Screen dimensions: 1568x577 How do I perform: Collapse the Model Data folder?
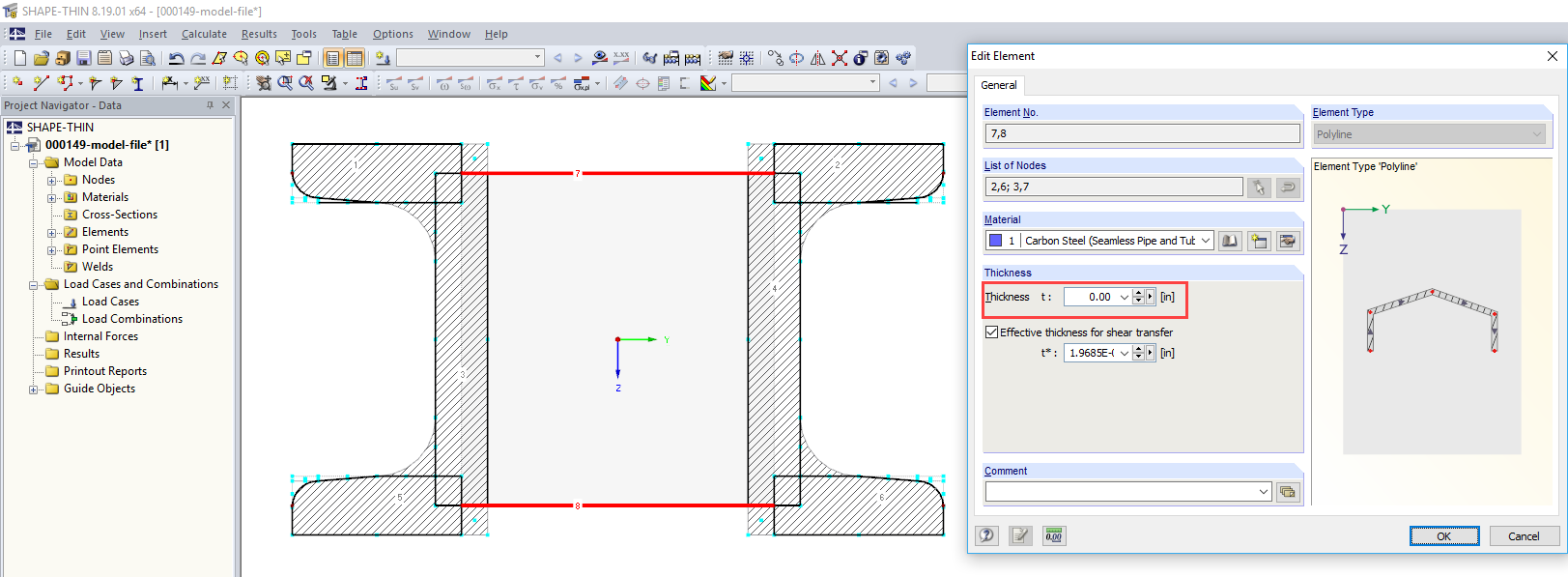[34, 163]
